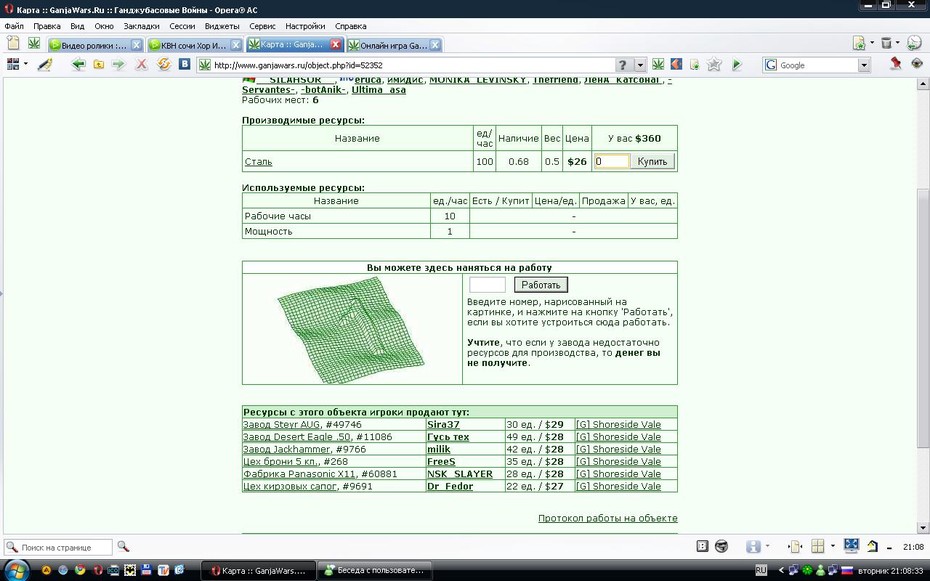
Task: Click the page with green dot toolbar icon
Action: pos(694,65)
